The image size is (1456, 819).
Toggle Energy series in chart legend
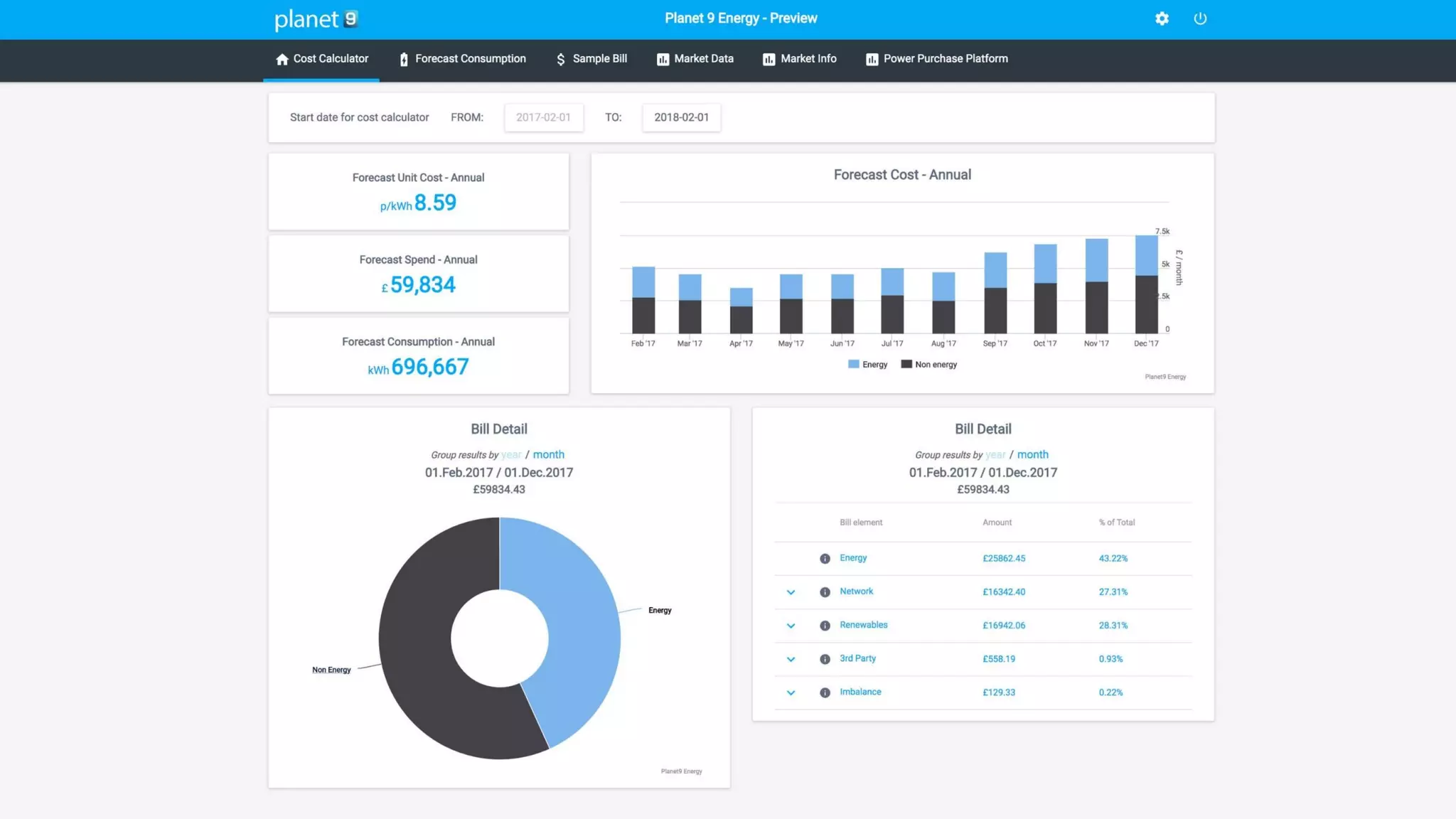(x=867, y=364)
